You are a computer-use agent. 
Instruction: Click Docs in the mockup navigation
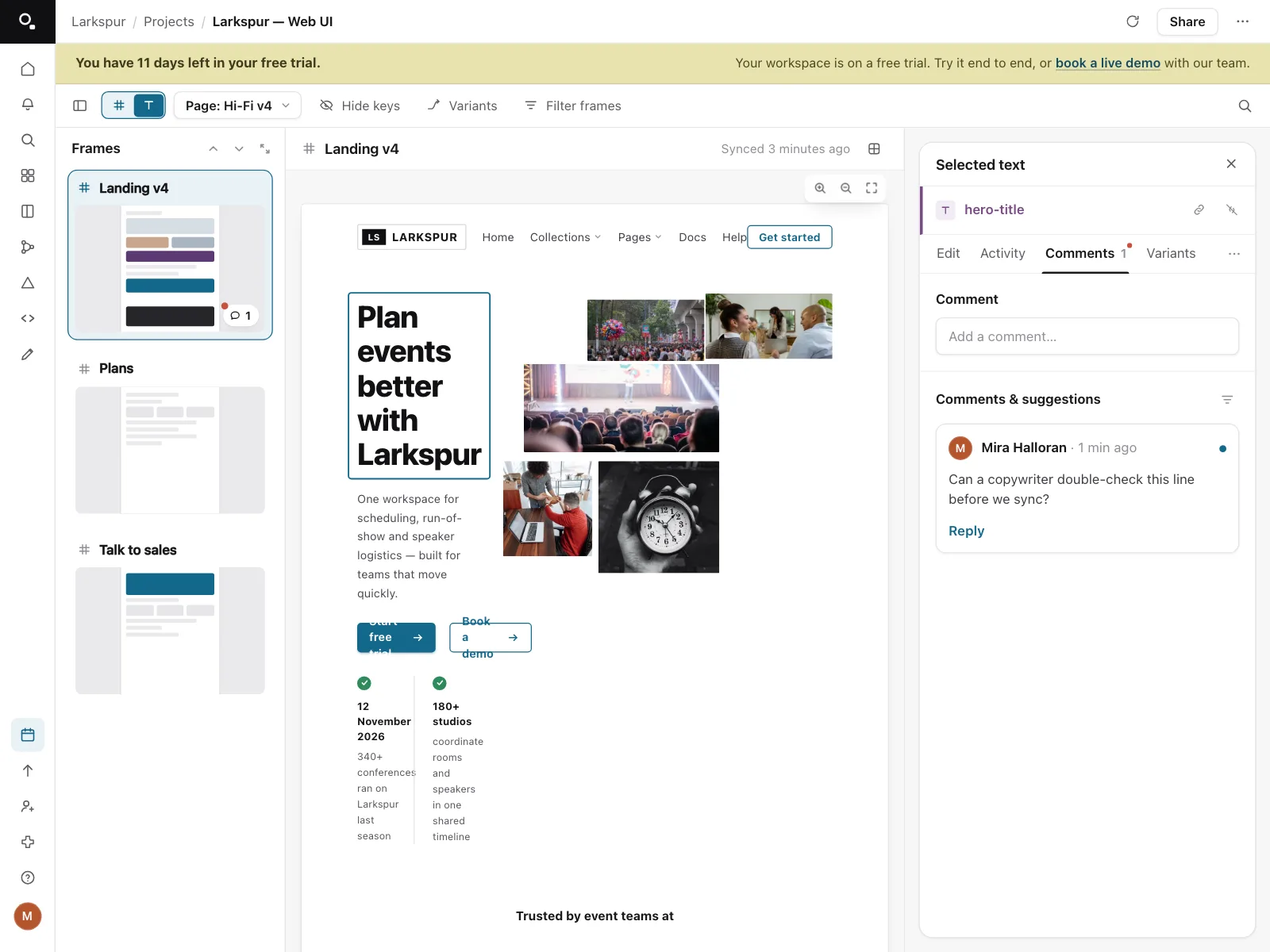pyautogui.click(x=692, y=237)
